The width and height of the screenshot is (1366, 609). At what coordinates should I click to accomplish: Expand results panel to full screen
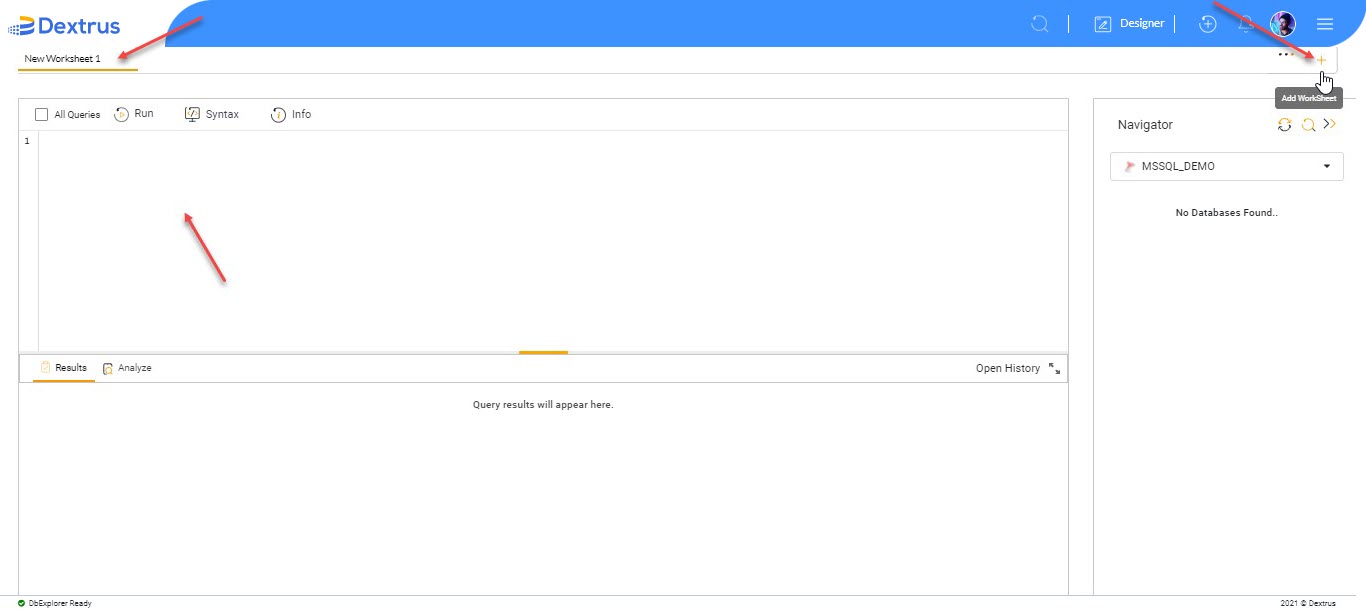pos(1054,368)
